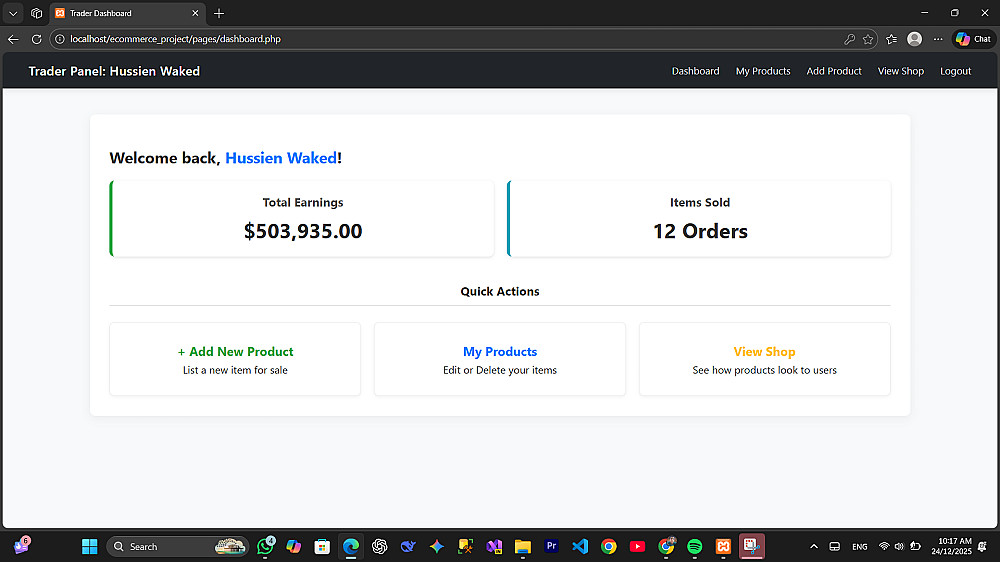
Task: Switch to Microsoft Edge in the taskbar
Action: [351, 547]
